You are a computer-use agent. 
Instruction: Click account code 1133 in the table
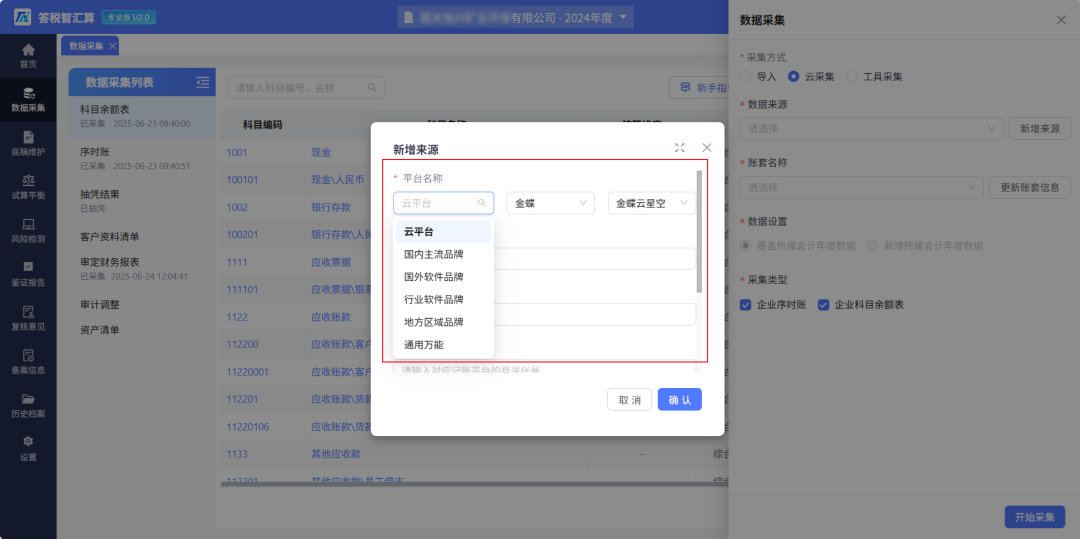point(236,455)
